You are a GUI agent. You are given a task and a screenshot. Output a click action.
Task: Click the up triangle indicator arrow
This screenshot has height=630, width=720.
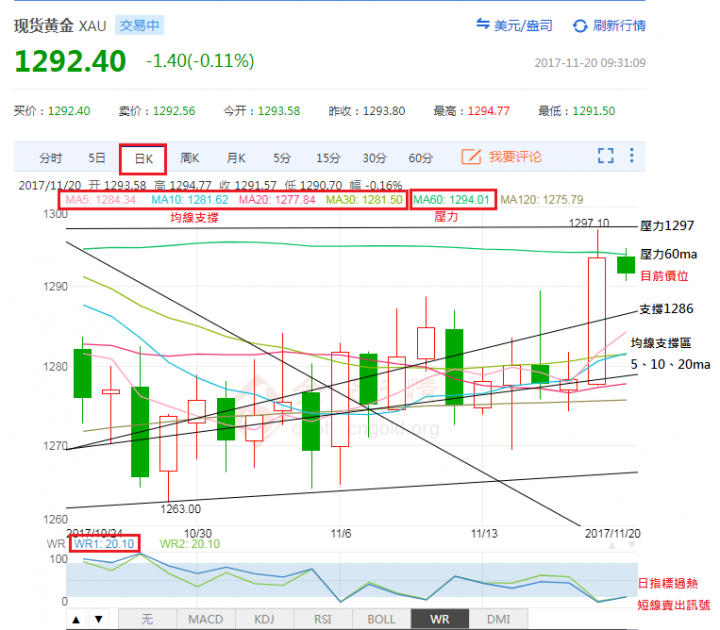76,619
